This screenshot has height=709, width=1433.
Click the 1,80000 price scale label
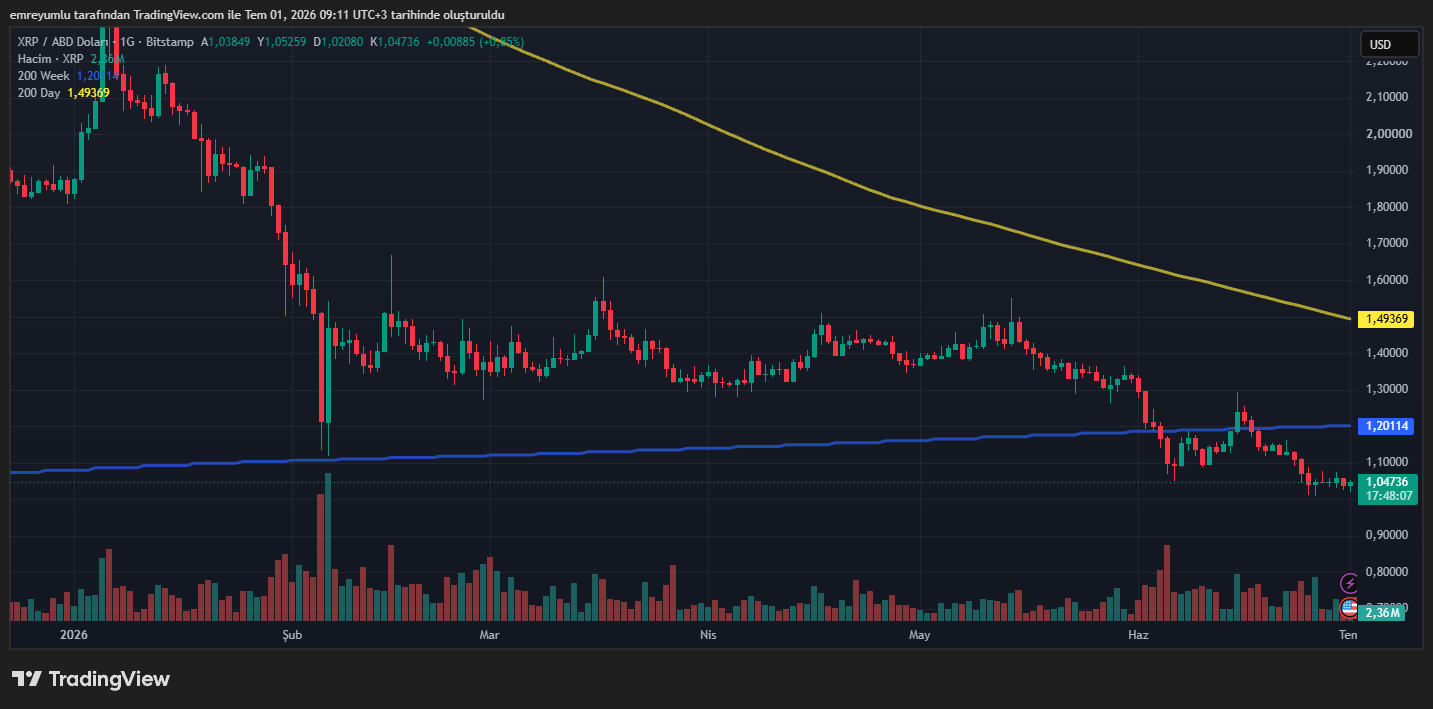click(x=1388, y=207)
